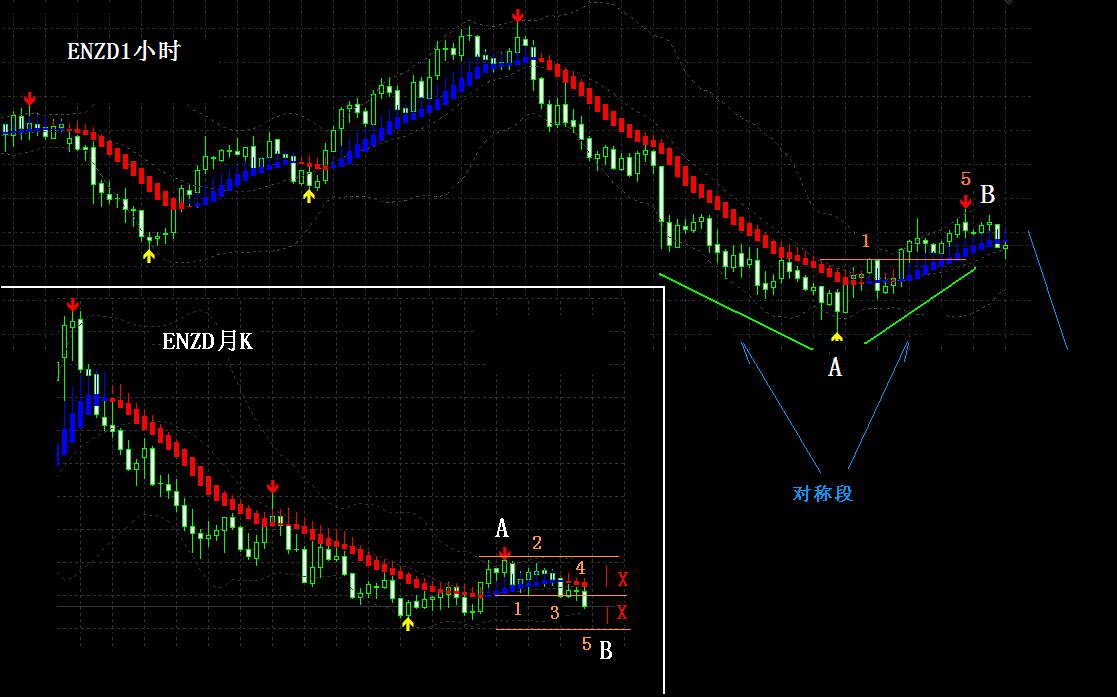Click white label B on hourly chart

[987, 194]
